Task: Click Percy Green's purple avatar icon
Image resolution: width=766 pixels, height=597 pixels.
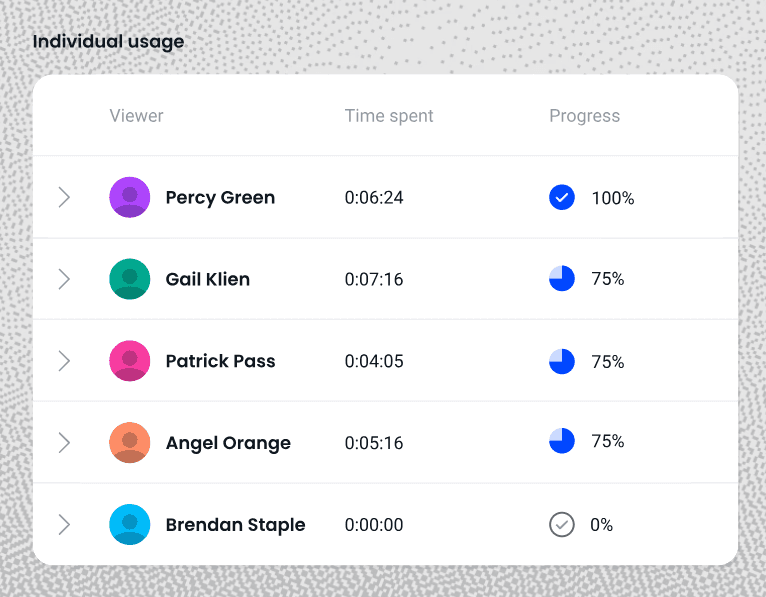Action: (129, 197)
